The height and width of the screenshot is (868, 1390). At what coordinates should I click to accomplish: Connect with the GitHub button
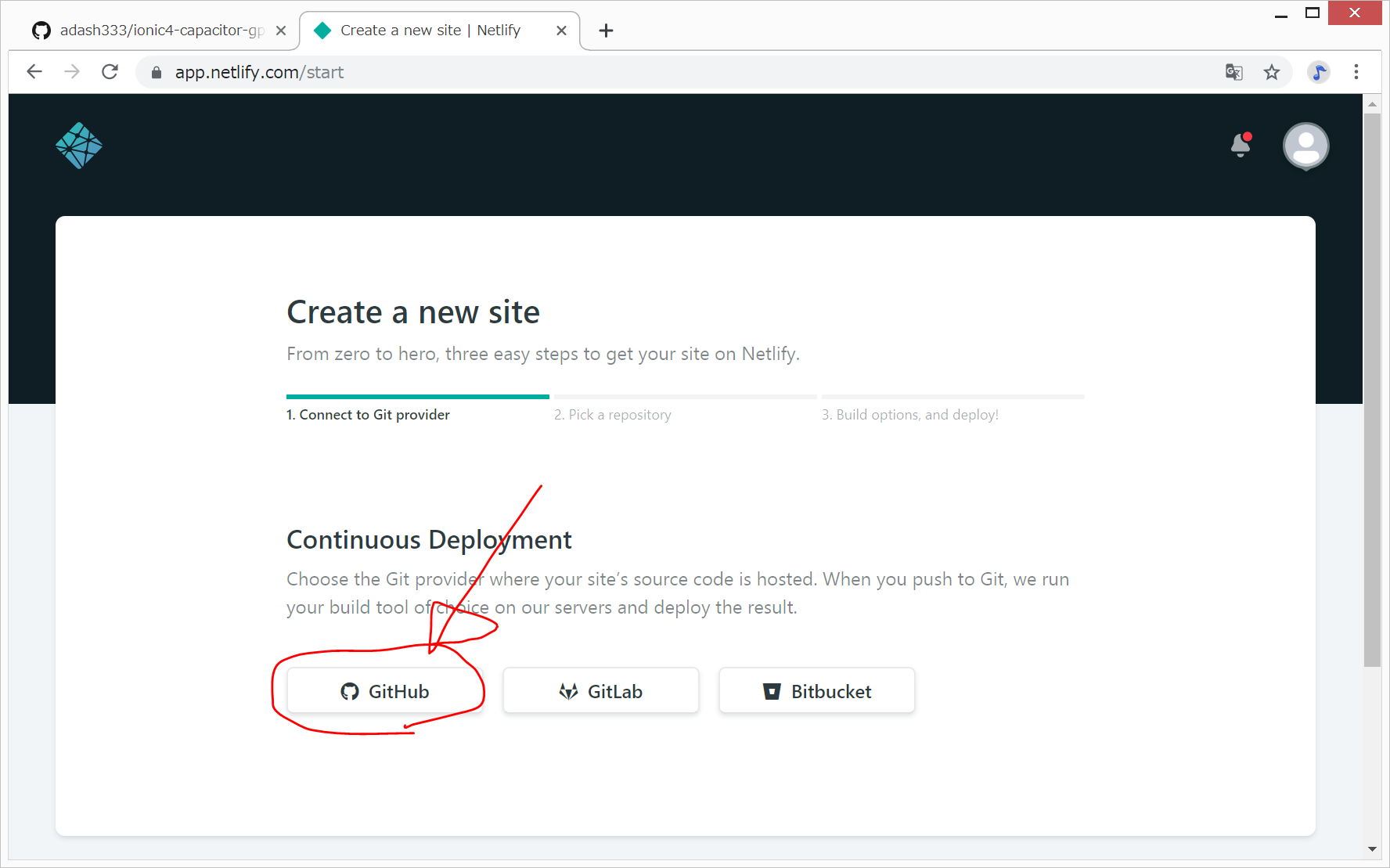click(384, 691)
